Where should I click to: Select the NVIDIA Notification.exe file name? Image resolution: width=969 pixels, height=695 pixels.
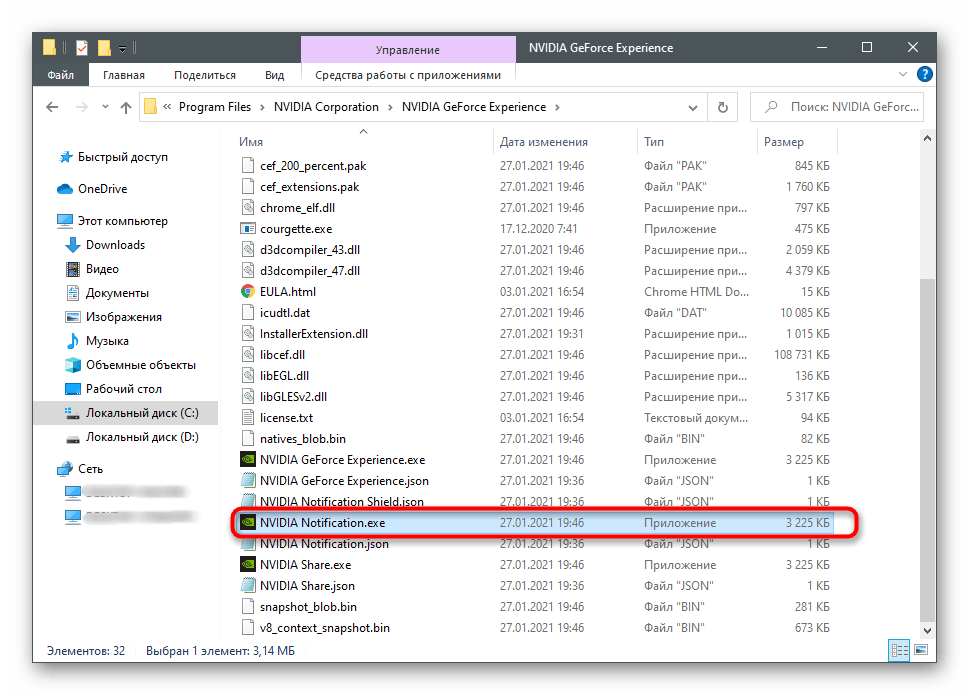tap(323, 523)
